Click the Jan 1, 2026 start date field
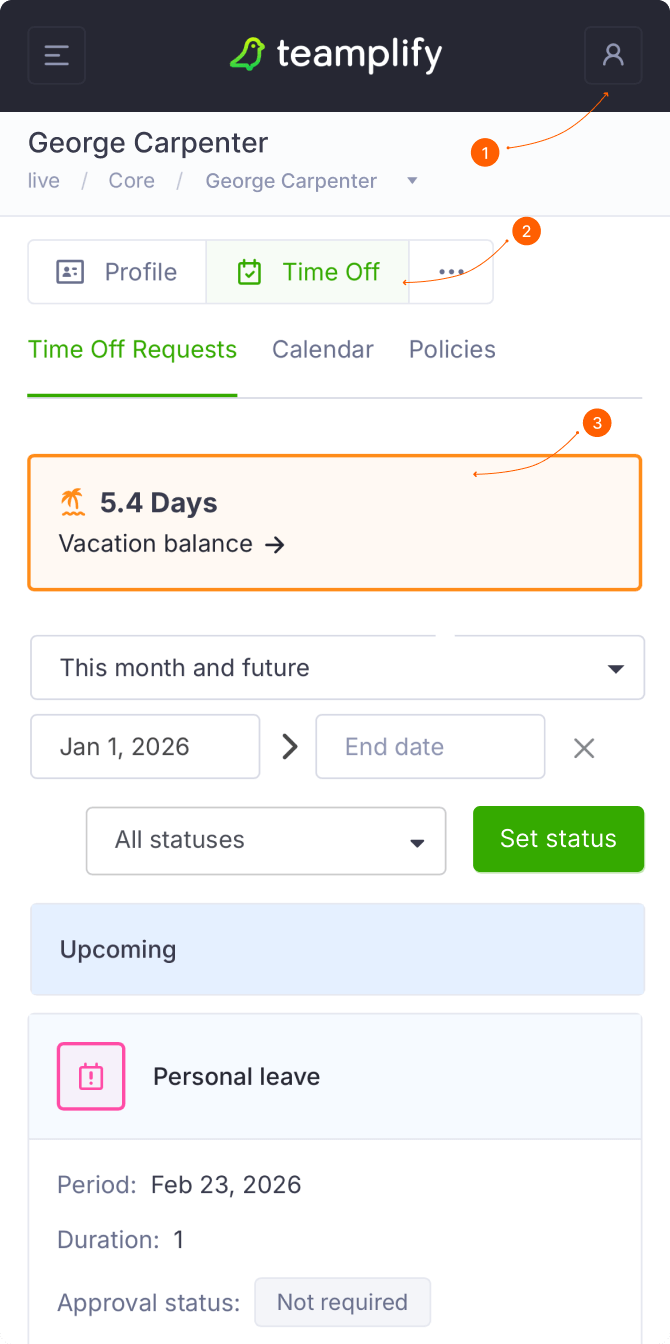The width and height of the screenshot is (670, 1344). (x=145, y=747)
